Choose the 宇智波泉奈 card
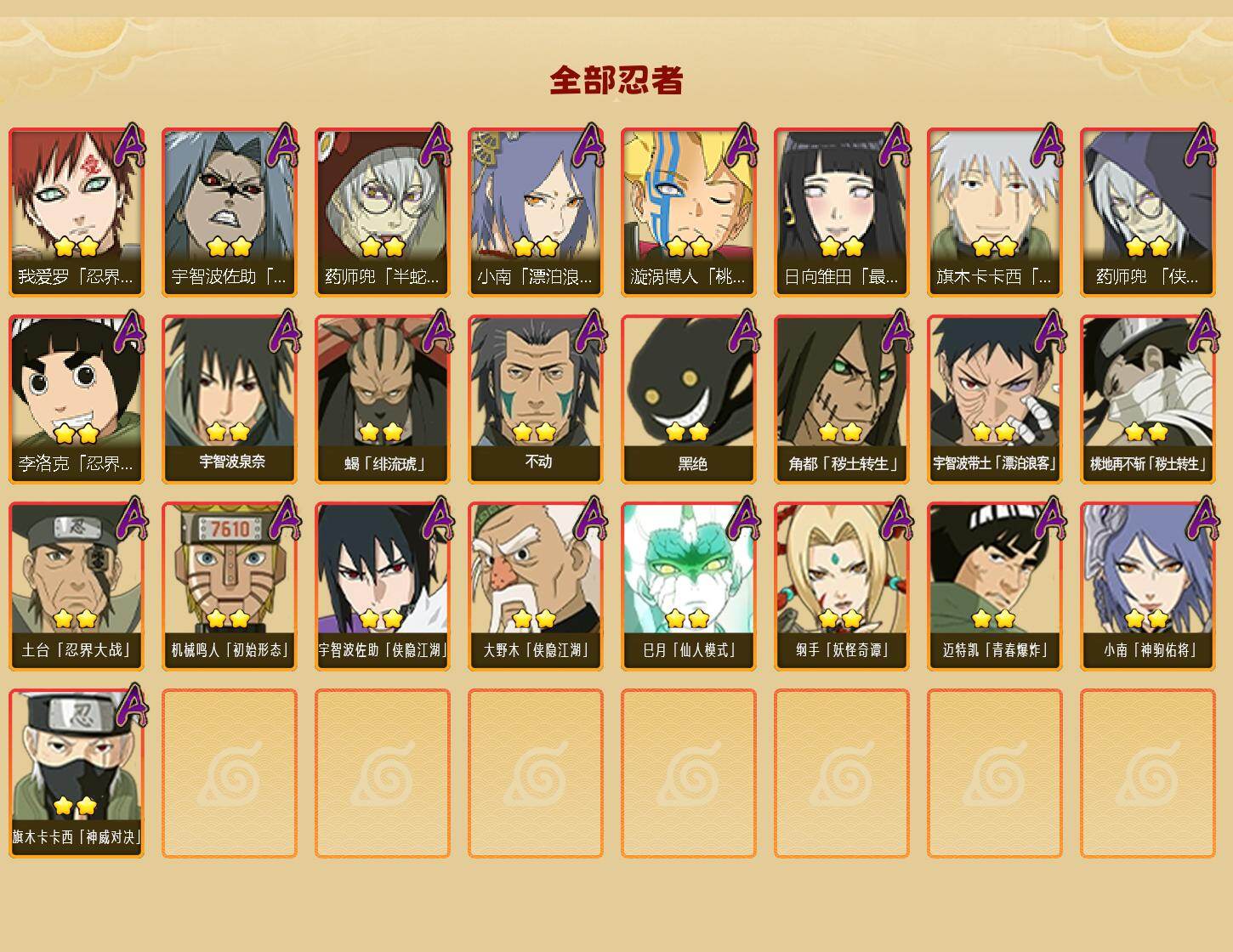The image size is (1233, 952). tap(229, 399)
